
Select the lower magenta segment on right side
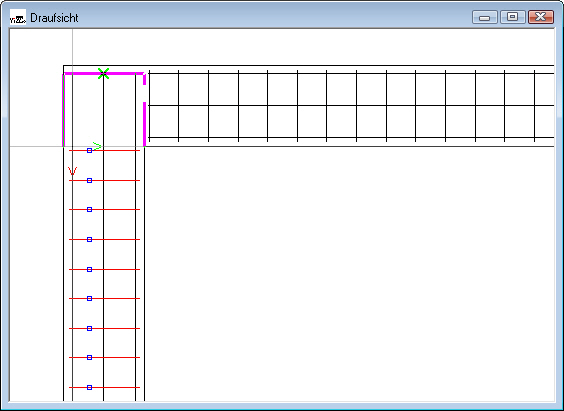[145, 124]
